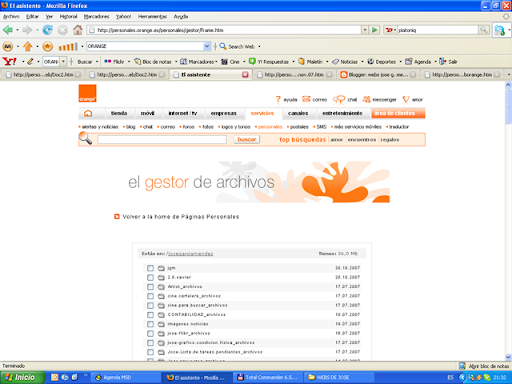
Task: Open the Firefox home page icon
Action: click(78, 30)
